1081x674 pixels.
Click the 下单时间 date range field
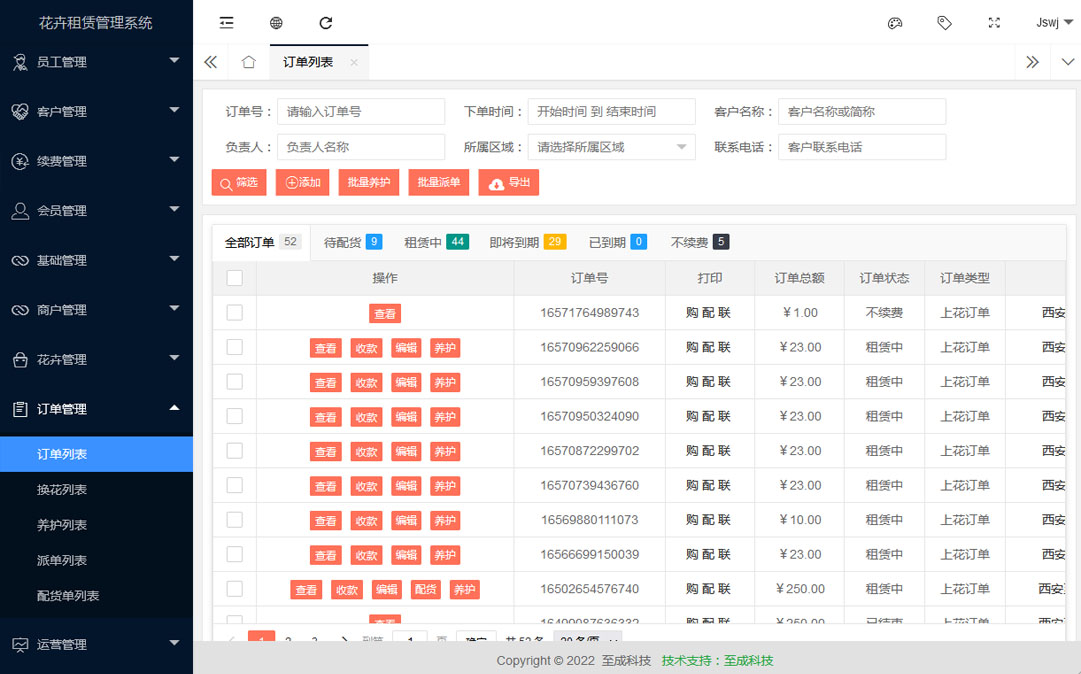coord(612,112)
